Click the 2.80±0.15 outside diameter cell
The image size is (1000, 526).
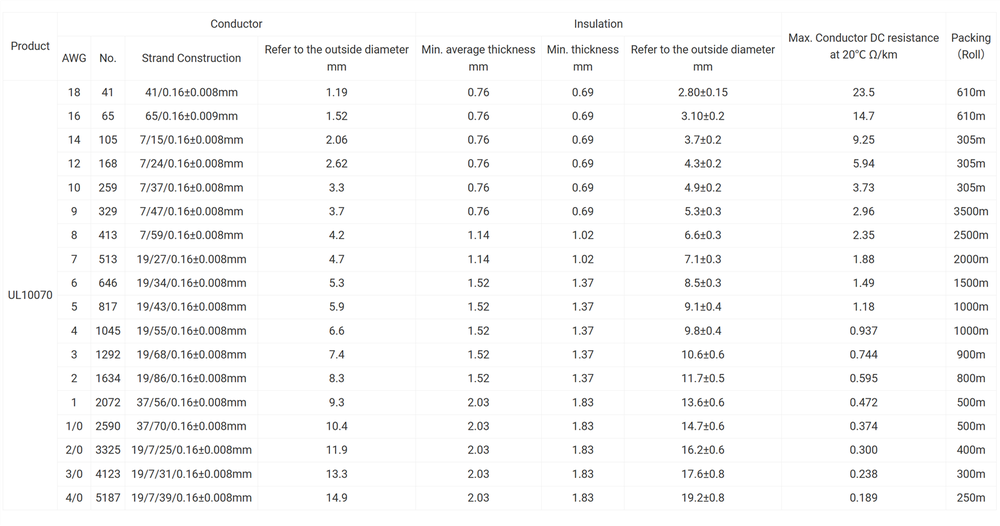(702, 92)
